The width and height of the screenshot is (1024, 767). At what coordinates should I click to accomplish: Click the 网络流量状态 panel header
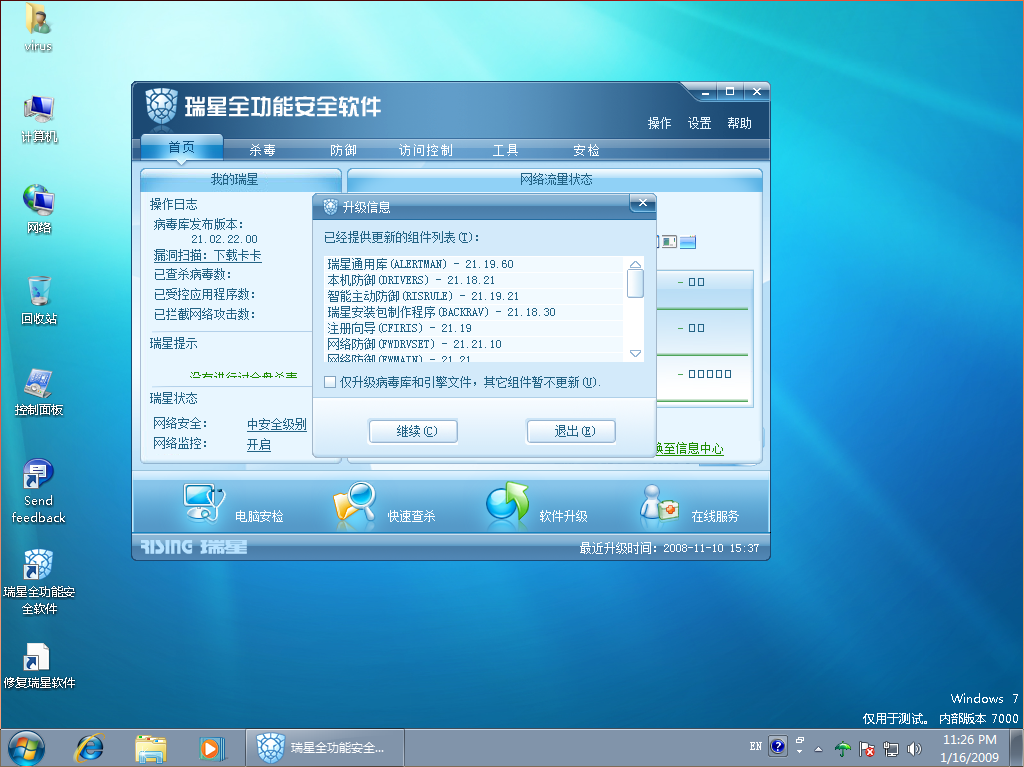click(555, 180)
